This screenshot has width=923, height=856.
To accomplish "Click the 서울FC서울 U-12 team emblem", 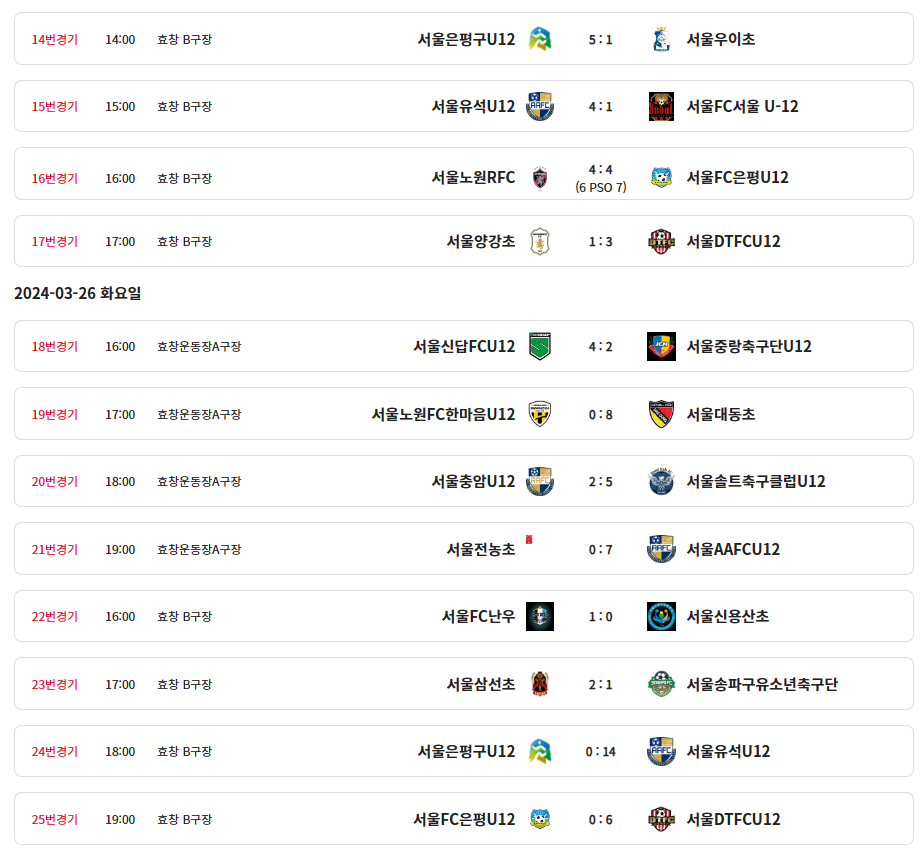I will tap(661, 106).
